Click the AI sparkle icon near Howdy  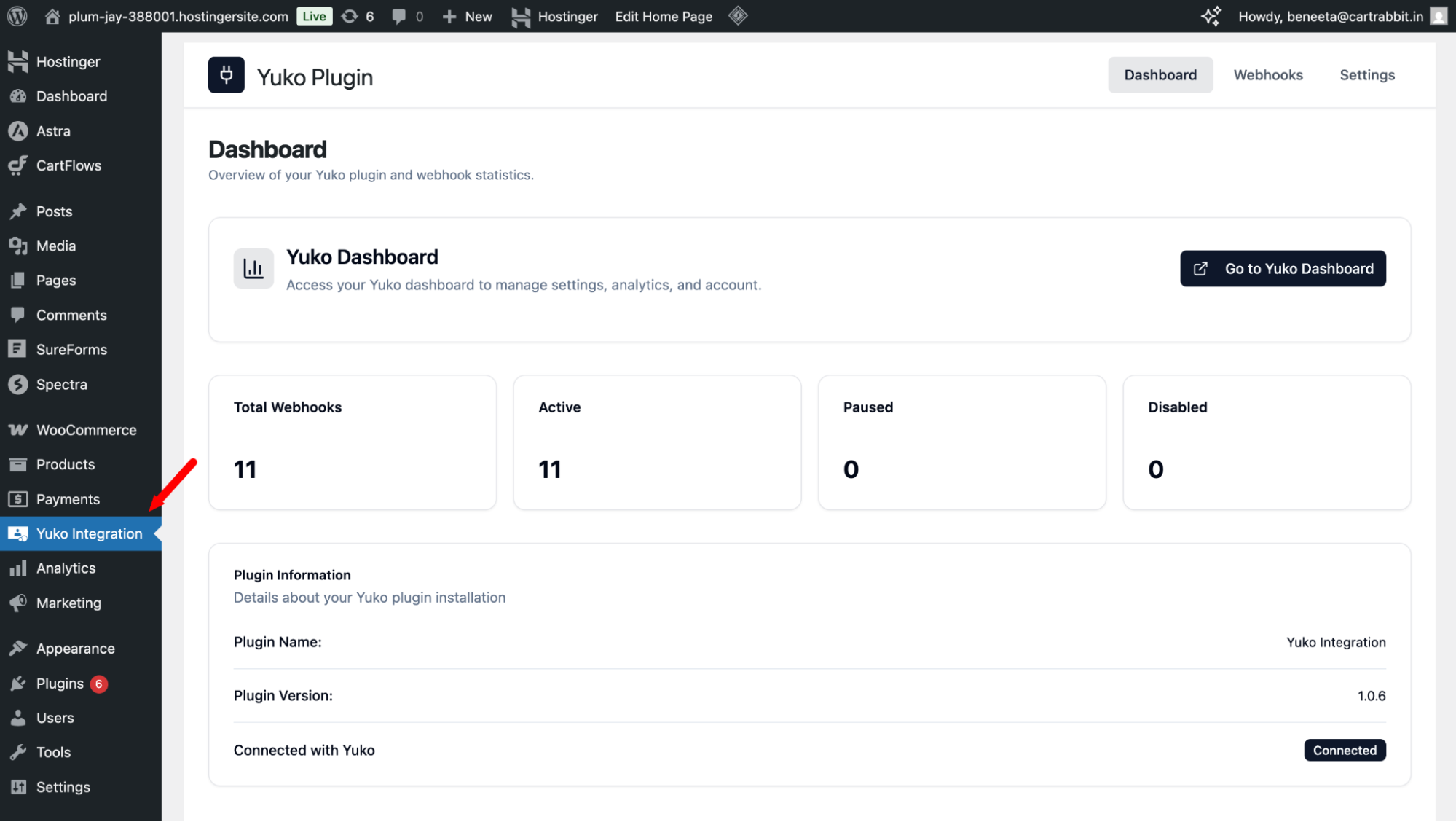click(1211, 16)
